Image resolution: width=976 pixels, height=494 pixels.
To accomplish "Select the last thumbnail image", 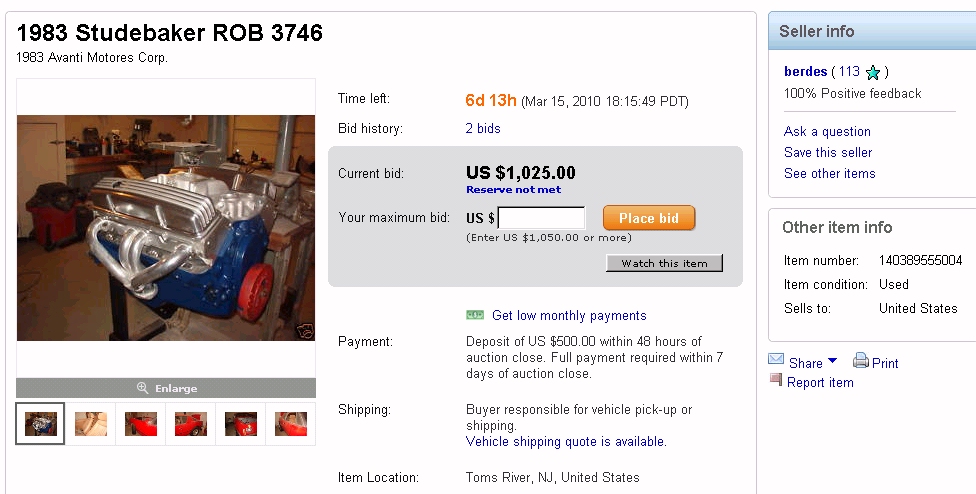I will click(291, 424).
